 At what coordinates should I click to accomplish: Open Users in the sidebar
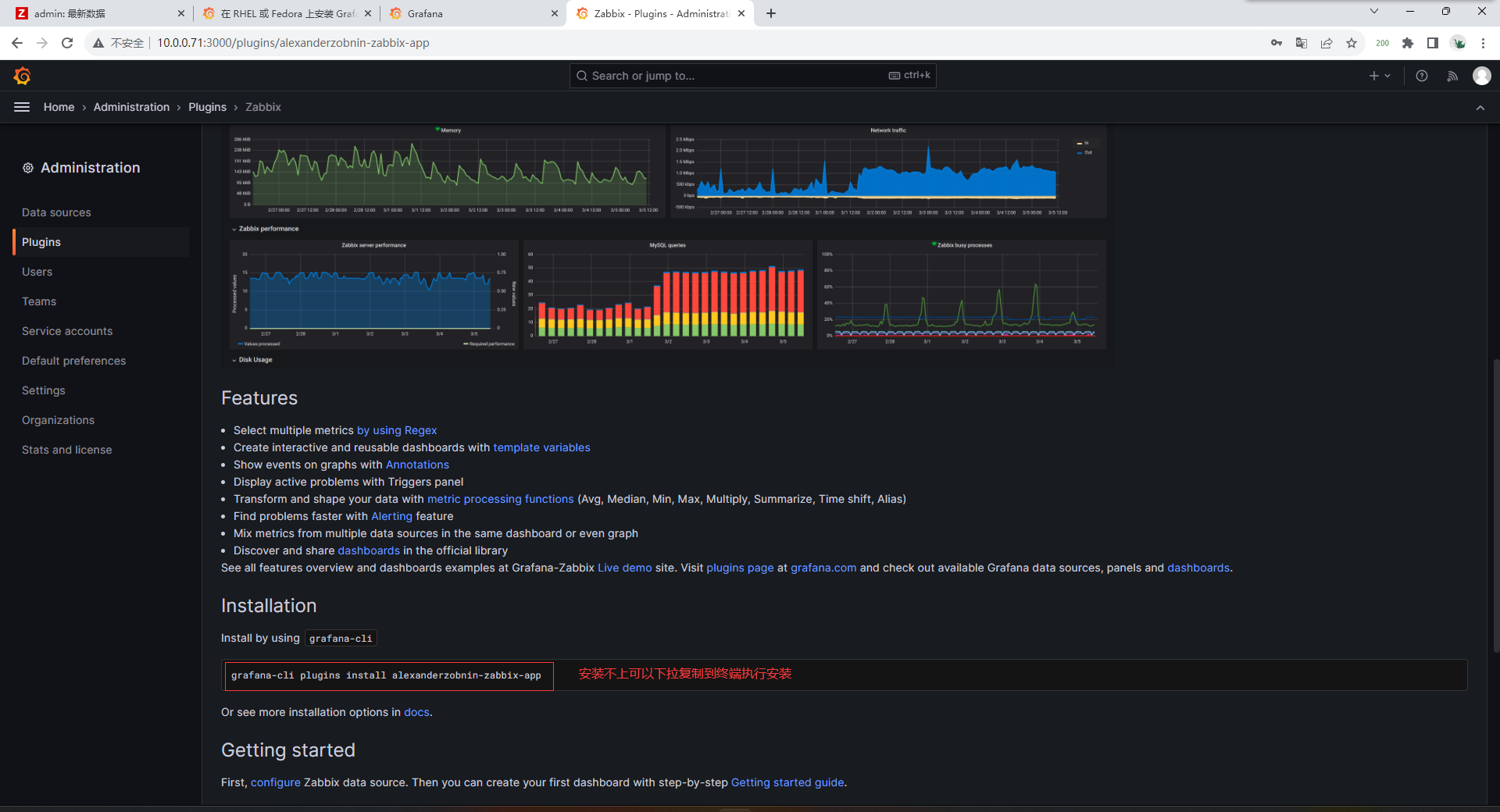pyautogui.click(x=37, y=272)
